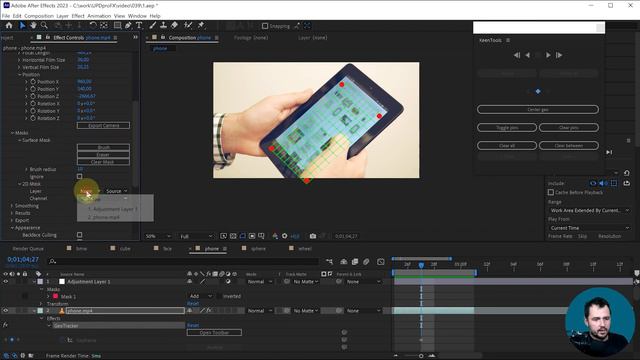Click the KeenTools panel menu icon
Screen dimensions: 640x360
(508, 40)
